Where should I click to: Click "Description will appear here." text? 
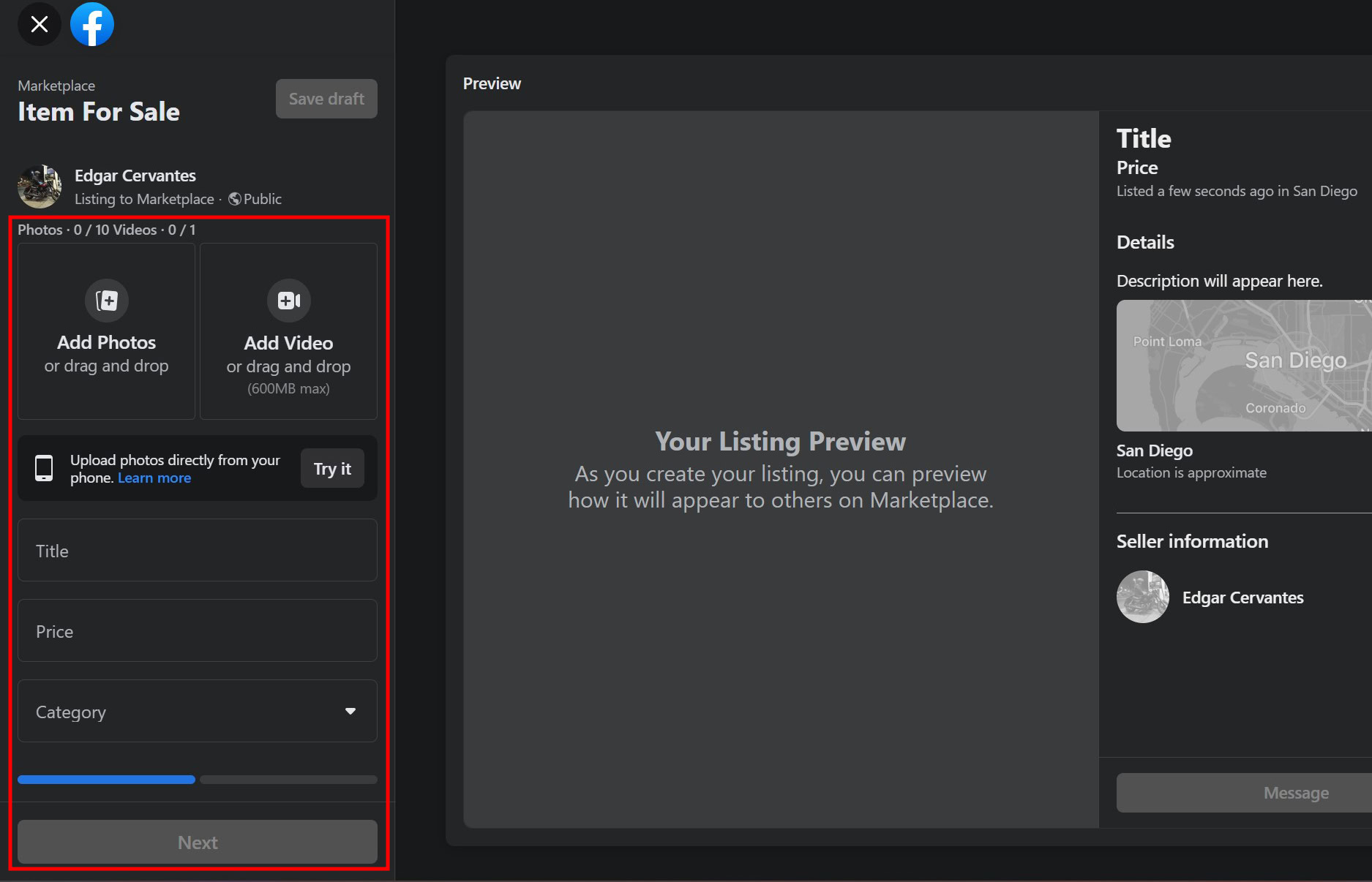pos(1220,281)
